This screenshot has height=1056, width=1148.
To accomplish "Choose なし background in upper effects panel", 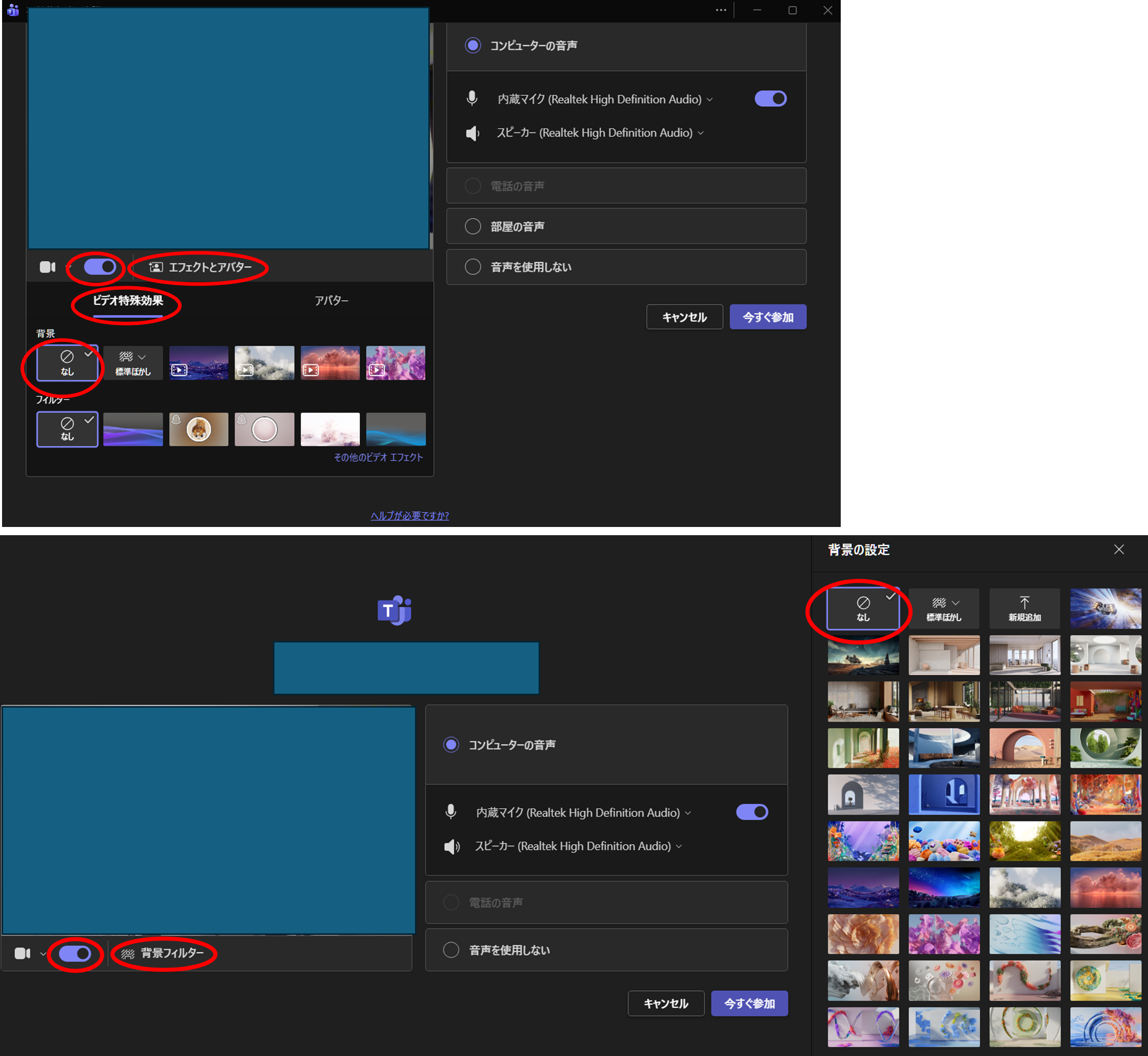I will [67, 363].
